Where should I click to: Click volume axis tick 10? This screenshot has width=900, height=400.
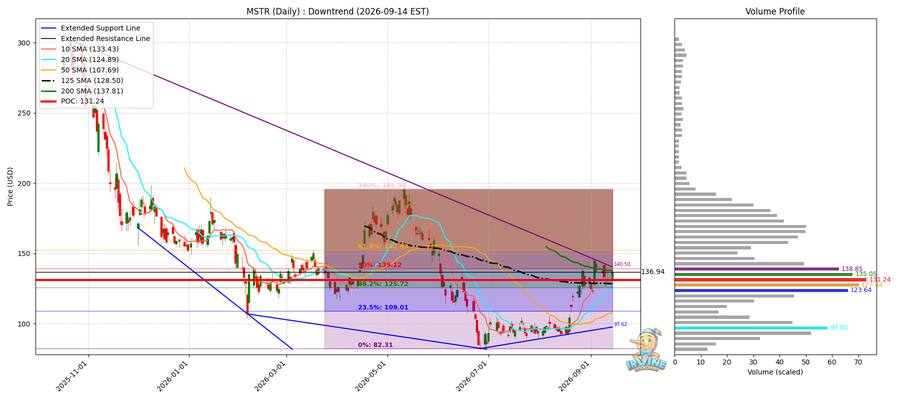(x=701, y=362)
